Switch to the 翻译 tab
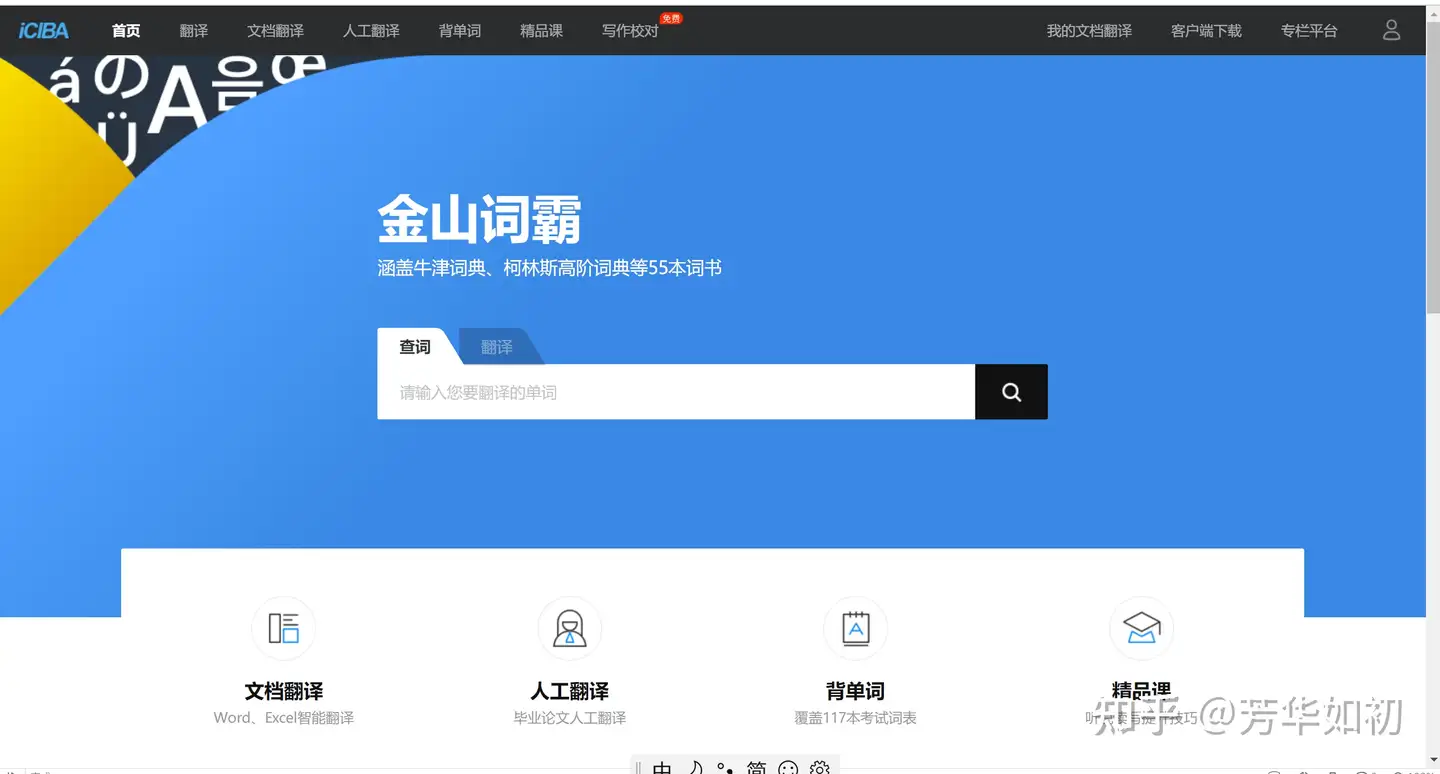Image resolution: width=1440 pixels, height=774 pixels. click(x=495, y=347)
